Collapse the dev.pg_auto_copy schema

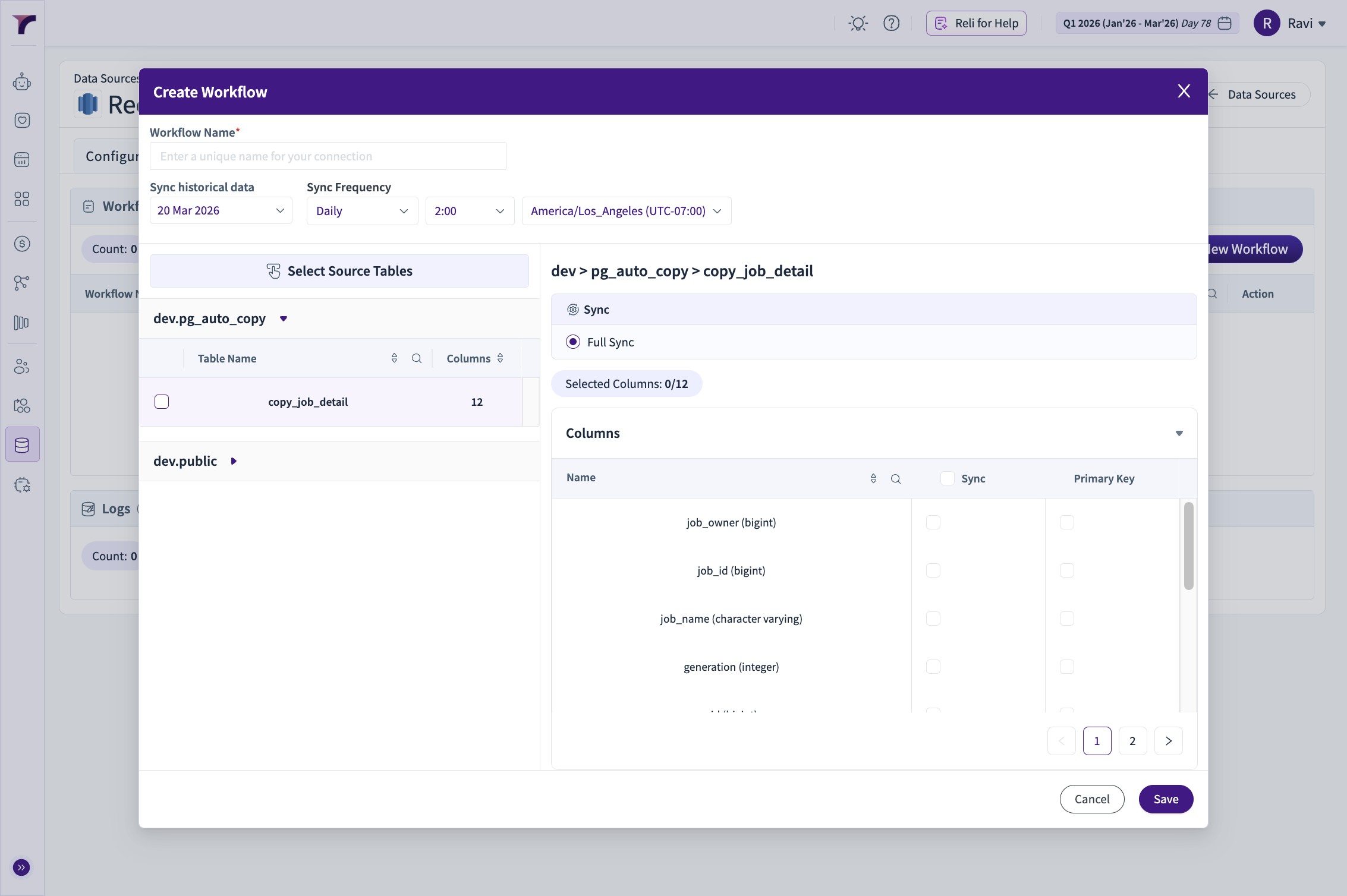coord(284,319)
